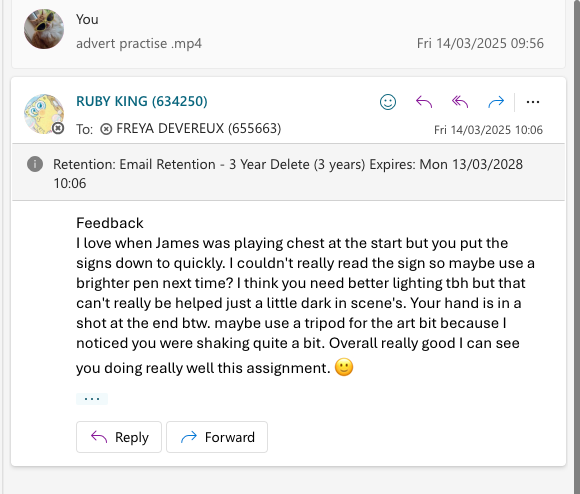The width and height of the screenshot is (580, 494).
Task: Click the reply all double-arrow icon
Action: pyautogui.click(x=460, y=102)
